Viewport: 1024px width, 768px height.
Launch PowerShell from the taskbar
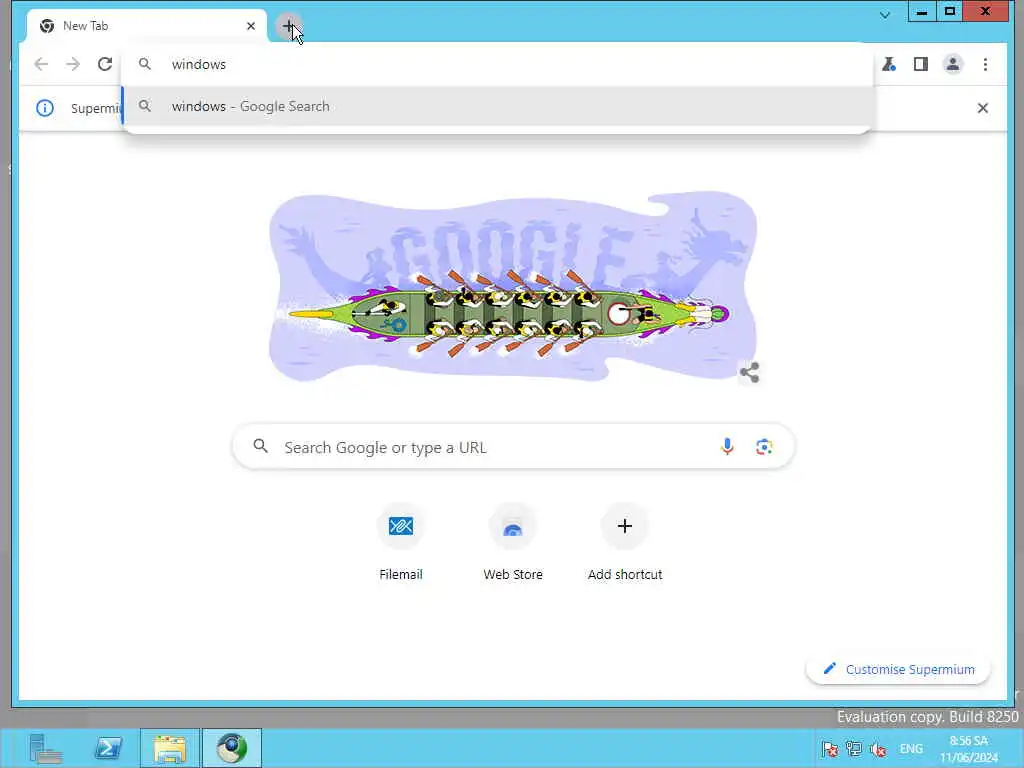pos(108,748)
